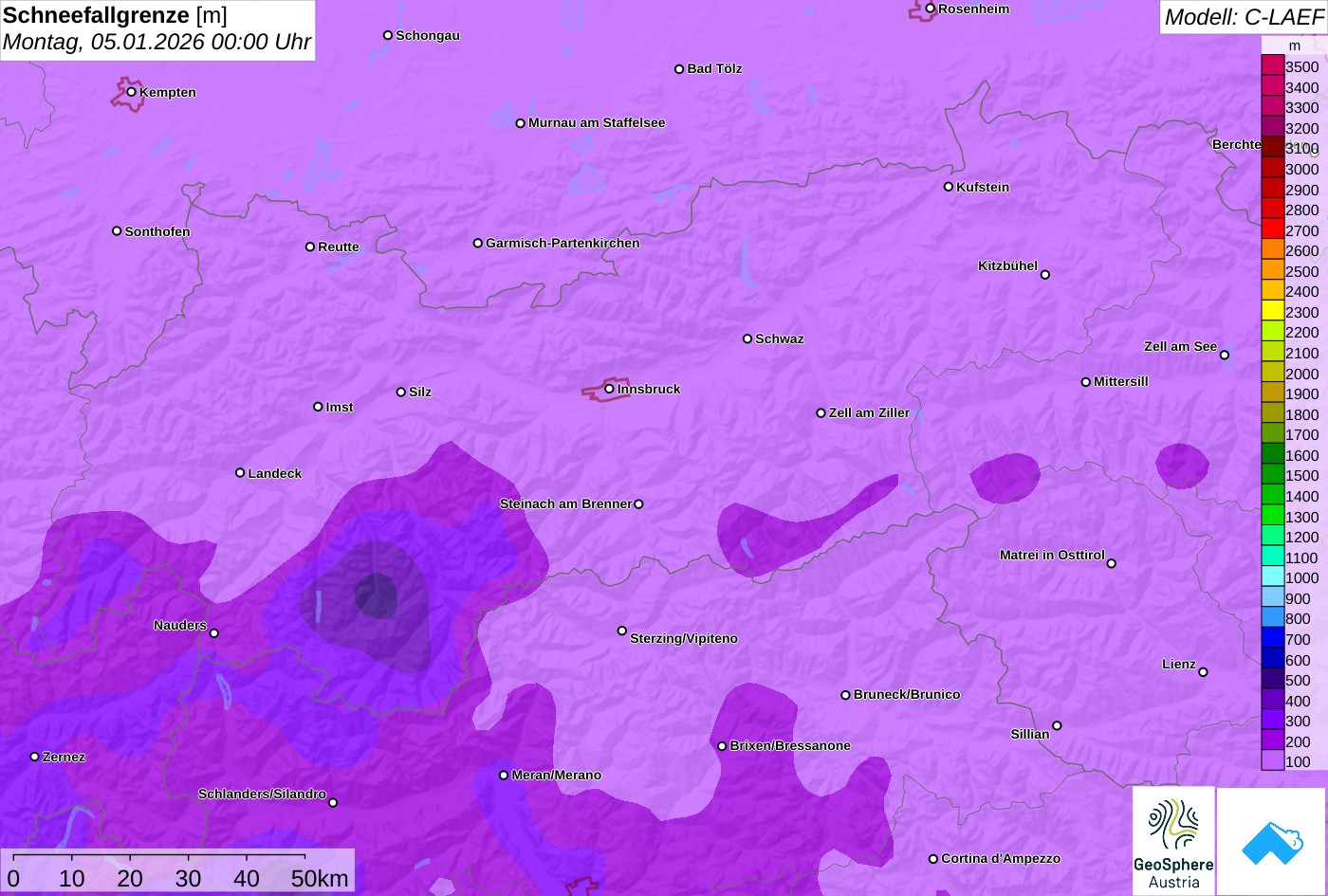This screenshot has height=896, width=1328.
Task: Click the 50km scale bar label
Action: click(x=321, y=879)
